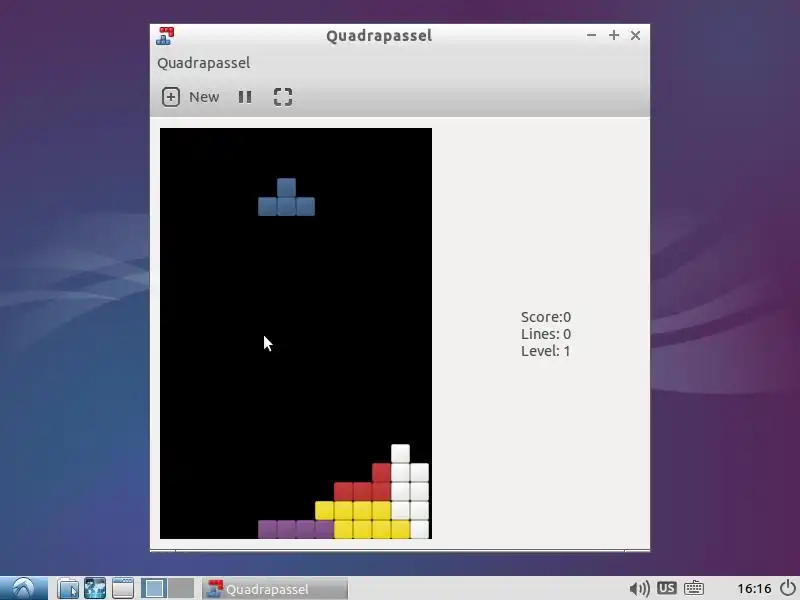Click the Quadrapassel window title bar icon
This screenshot has width=800, height=600.
(165, 36)
